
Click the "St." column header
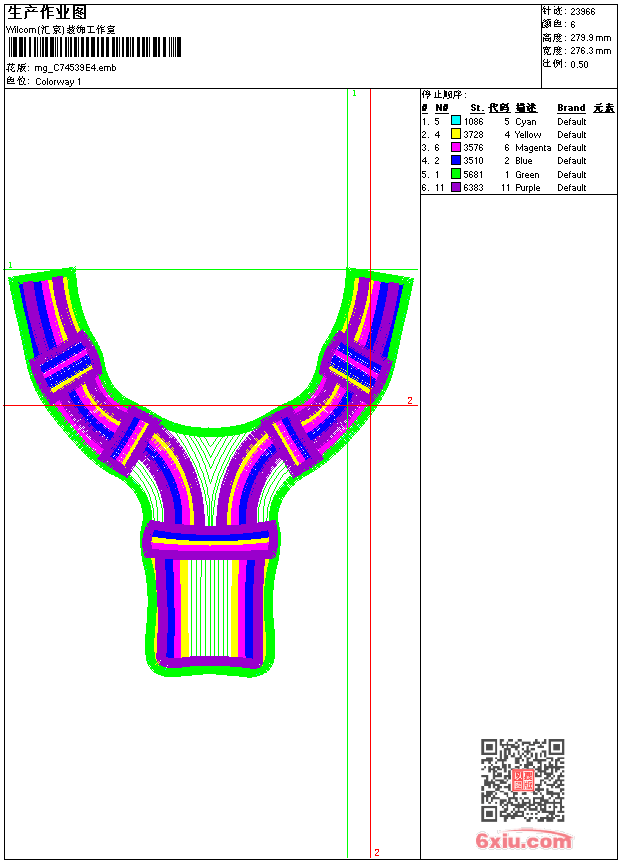coord(477,108)
